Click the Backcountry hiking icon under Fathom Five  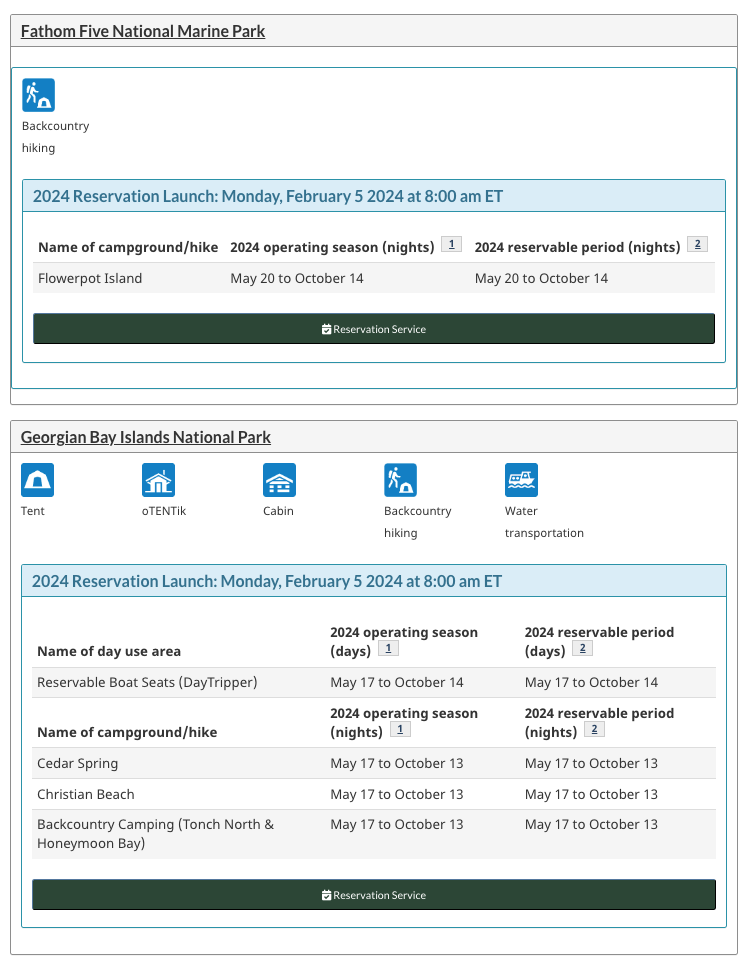coord(39,95)
